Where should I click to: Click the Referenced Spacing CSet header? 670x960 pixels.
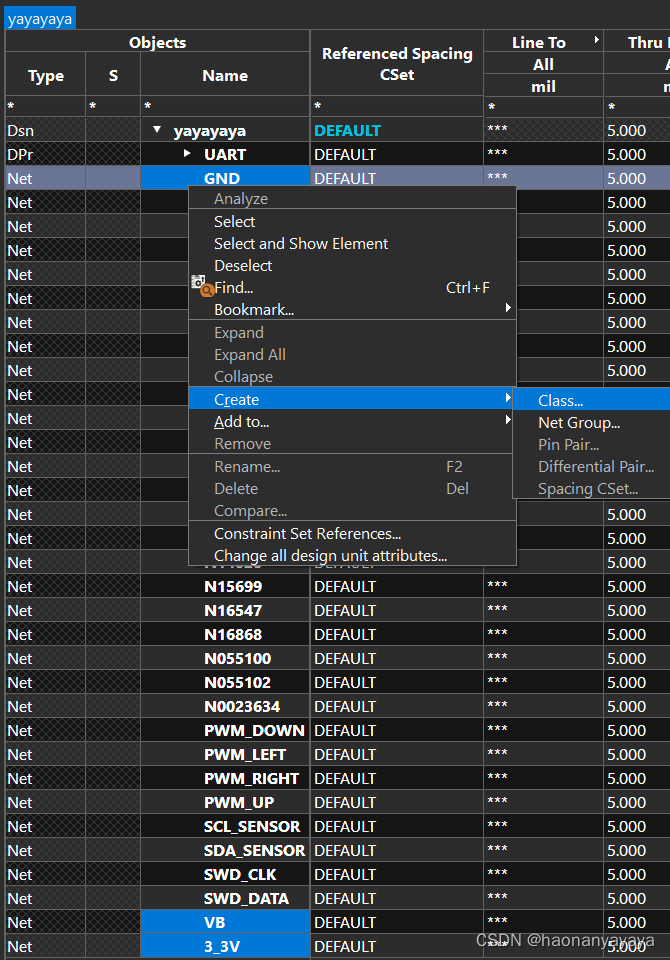point(397,64)
